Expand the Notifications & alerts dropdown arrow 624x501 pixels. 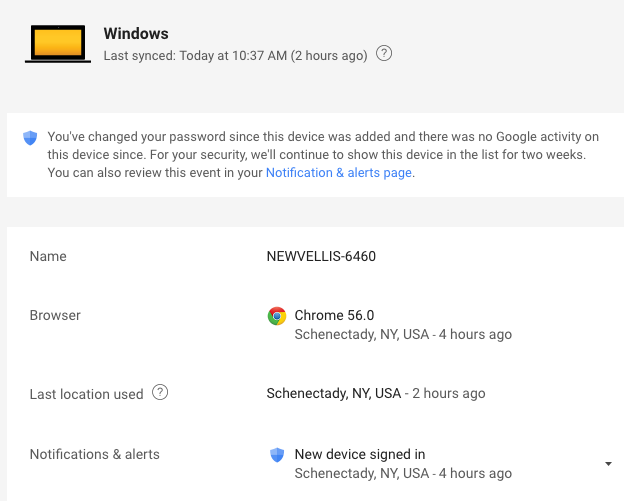pyautogui.click(x=608, y=464)
